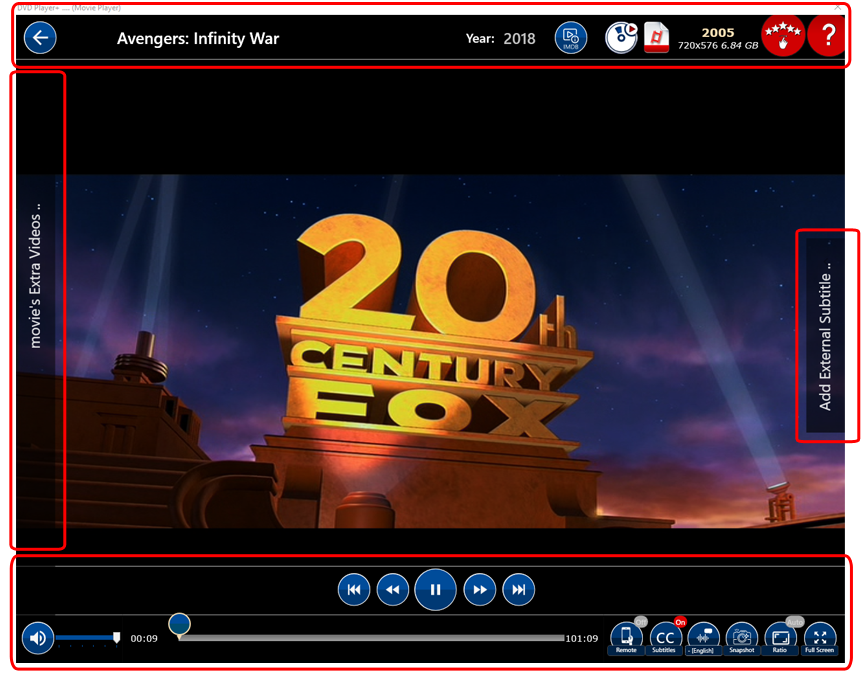Click the video display area
Viewport: 868px width, 675px height.
(430, 351)
